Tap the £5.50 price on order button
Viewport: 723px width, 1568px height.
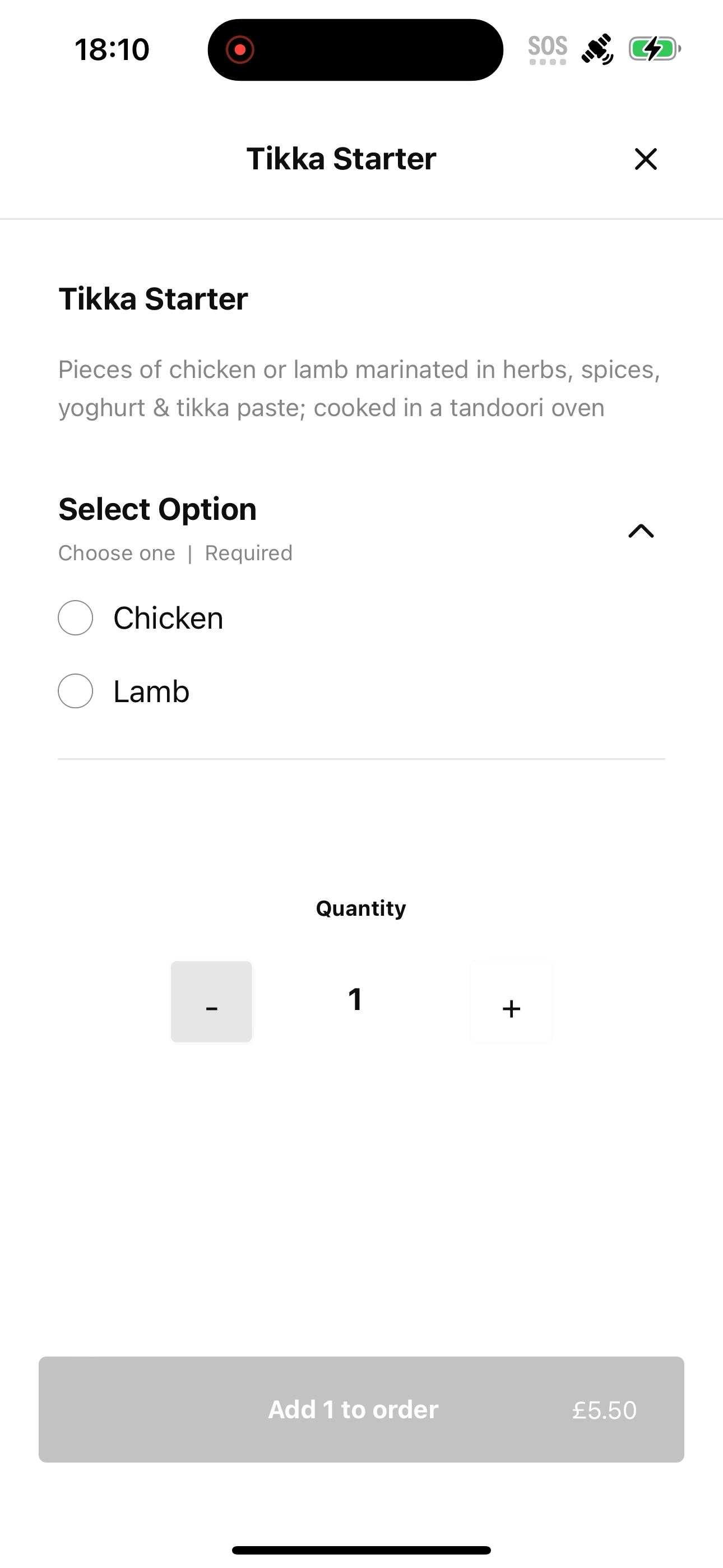click(604, 1410)
